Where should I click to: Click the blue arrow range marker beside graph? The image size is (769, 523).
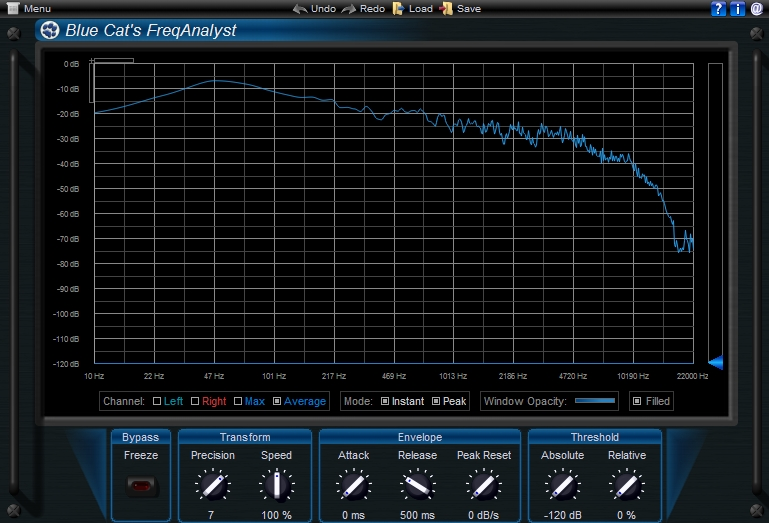(x=716, y=362)
